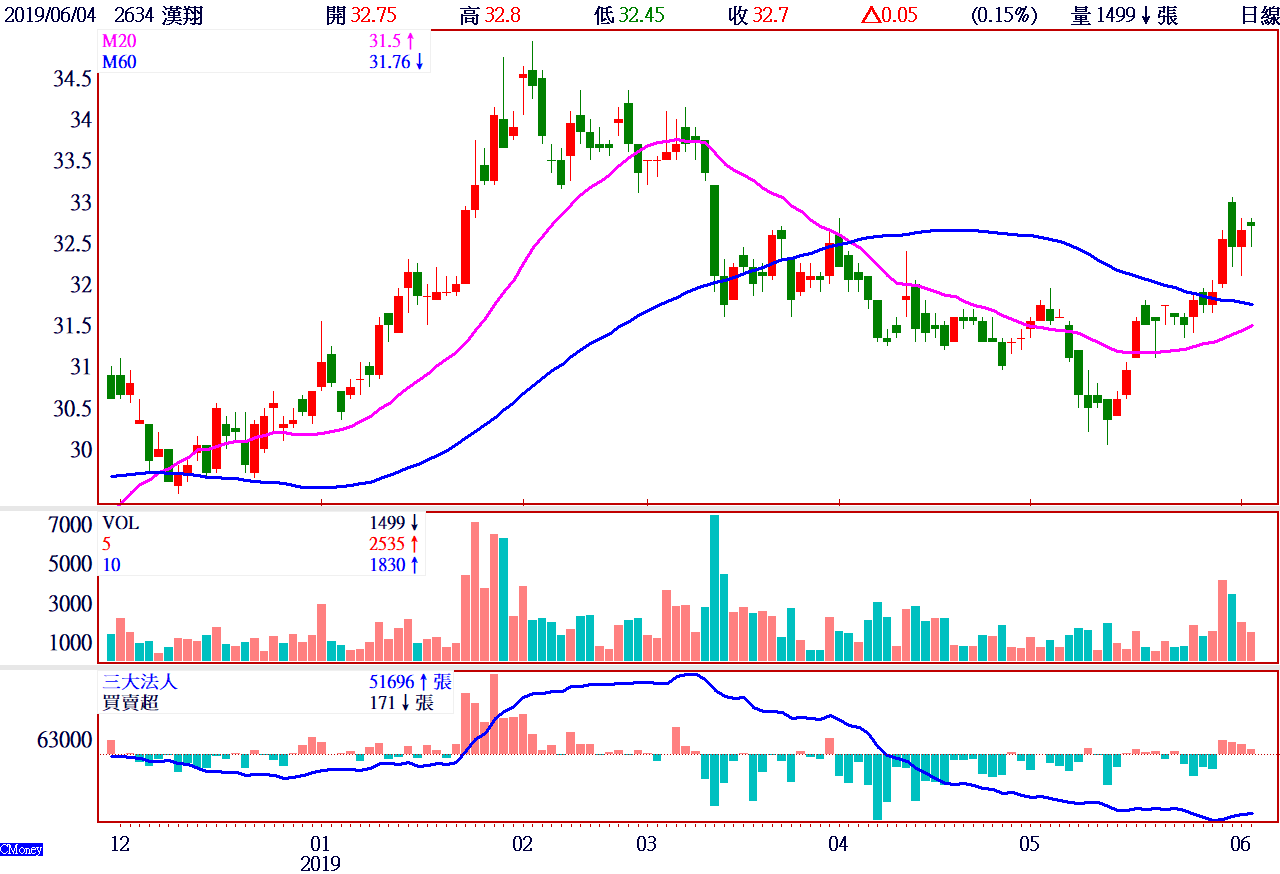This screenshot has height=874, width=1280.
Task: Click the net buy value 171 張
Action: coord(401,703)
